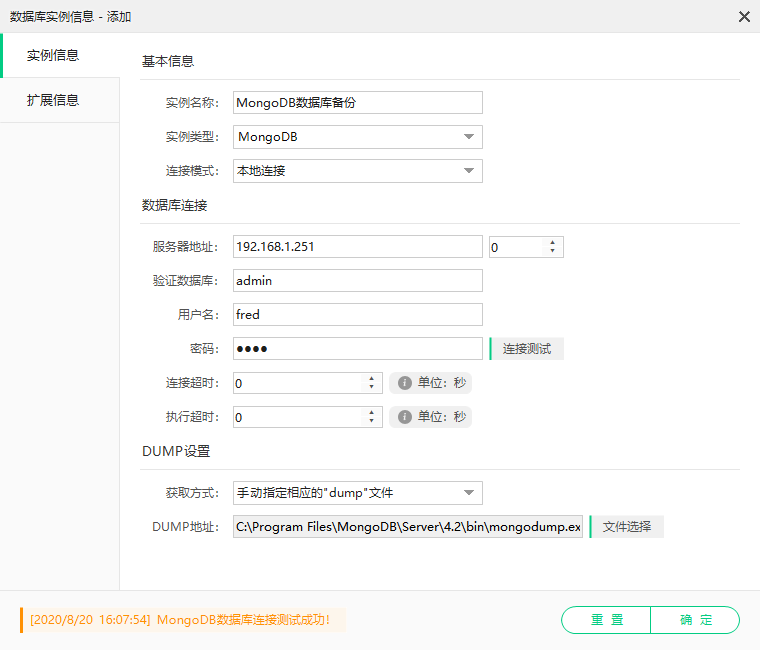
Task: Confirm with the 确定 button
Action: tap(695, 620)
